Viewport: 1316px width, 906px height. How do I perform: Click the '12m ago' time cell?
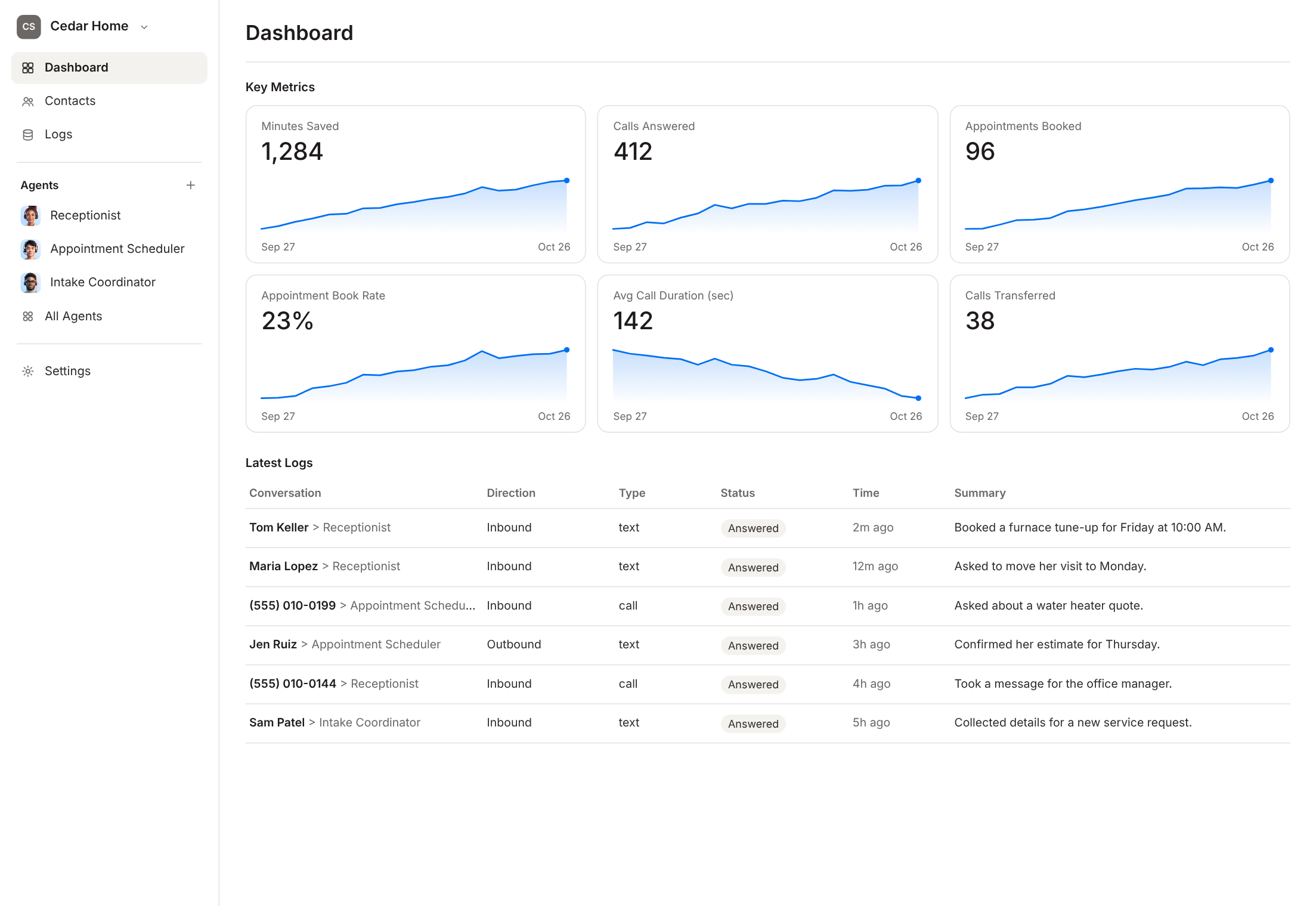click(x=875, y=567)
